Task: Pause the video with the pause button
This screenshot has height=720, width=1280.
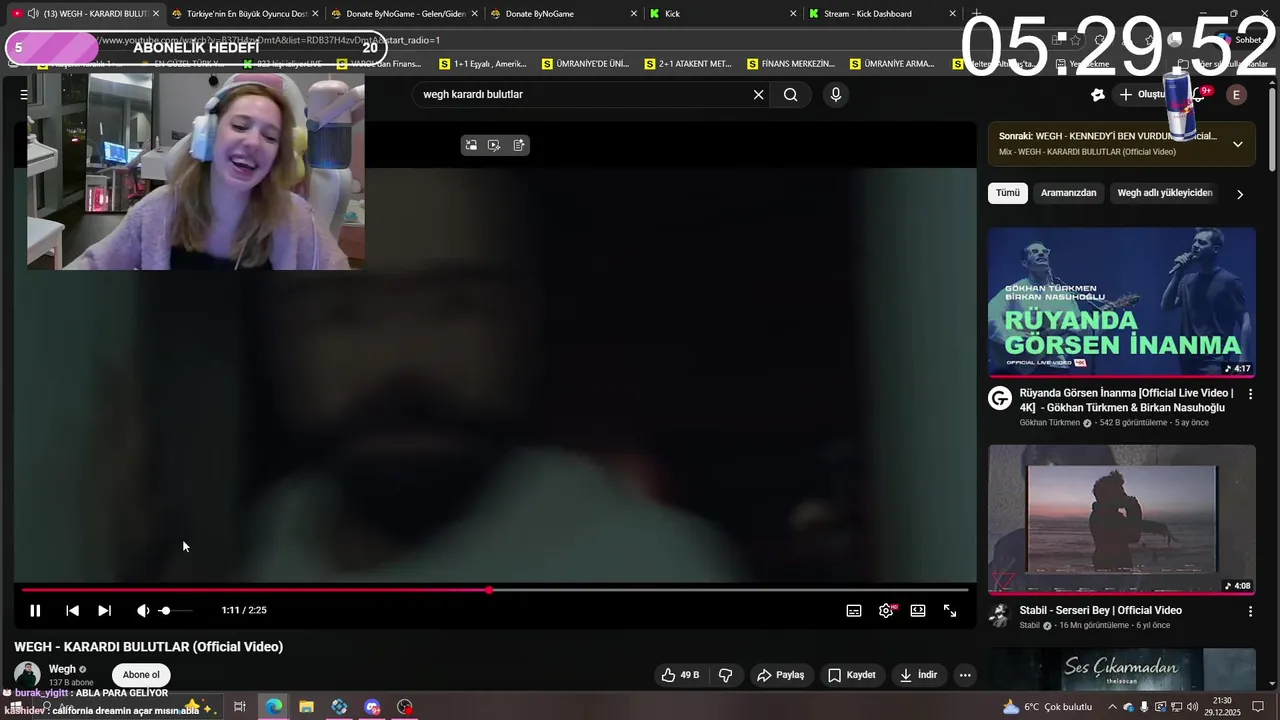Action: pos(35,610)
